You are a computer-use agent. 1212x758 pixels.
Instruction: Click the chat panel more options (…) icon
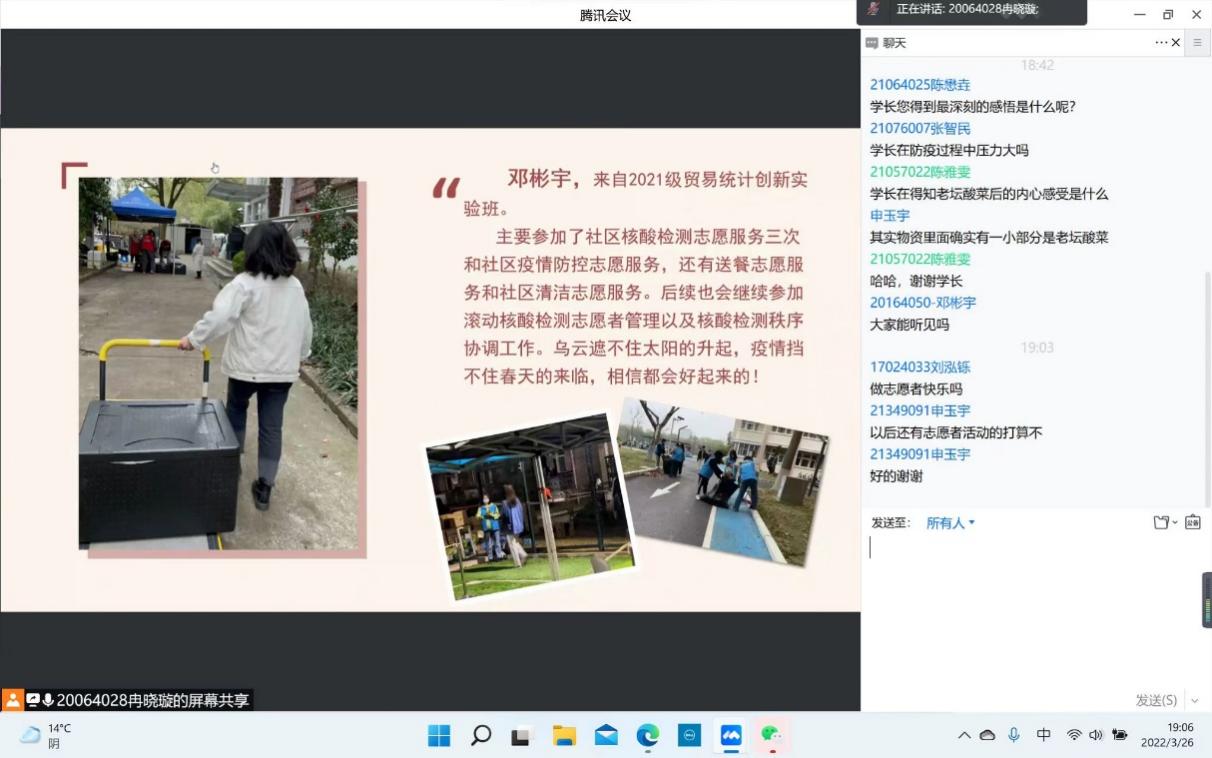point(1161,42)
